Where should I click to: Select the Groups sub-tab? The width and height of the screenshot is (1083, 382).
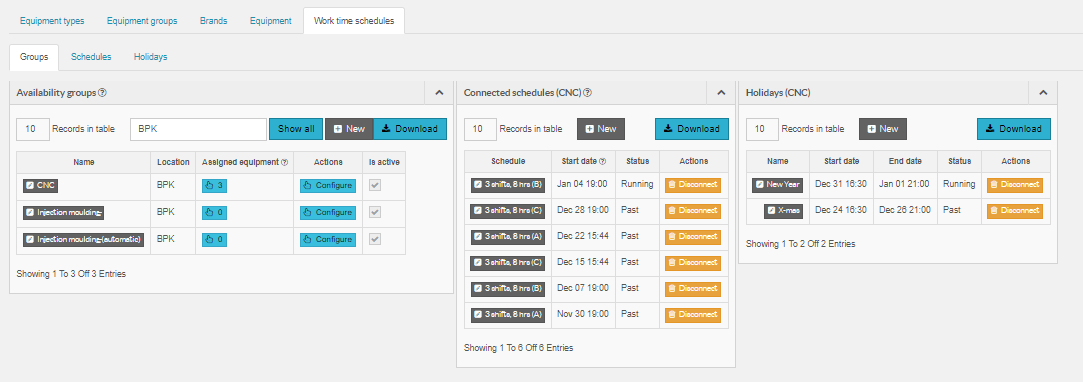coord(34,57)
